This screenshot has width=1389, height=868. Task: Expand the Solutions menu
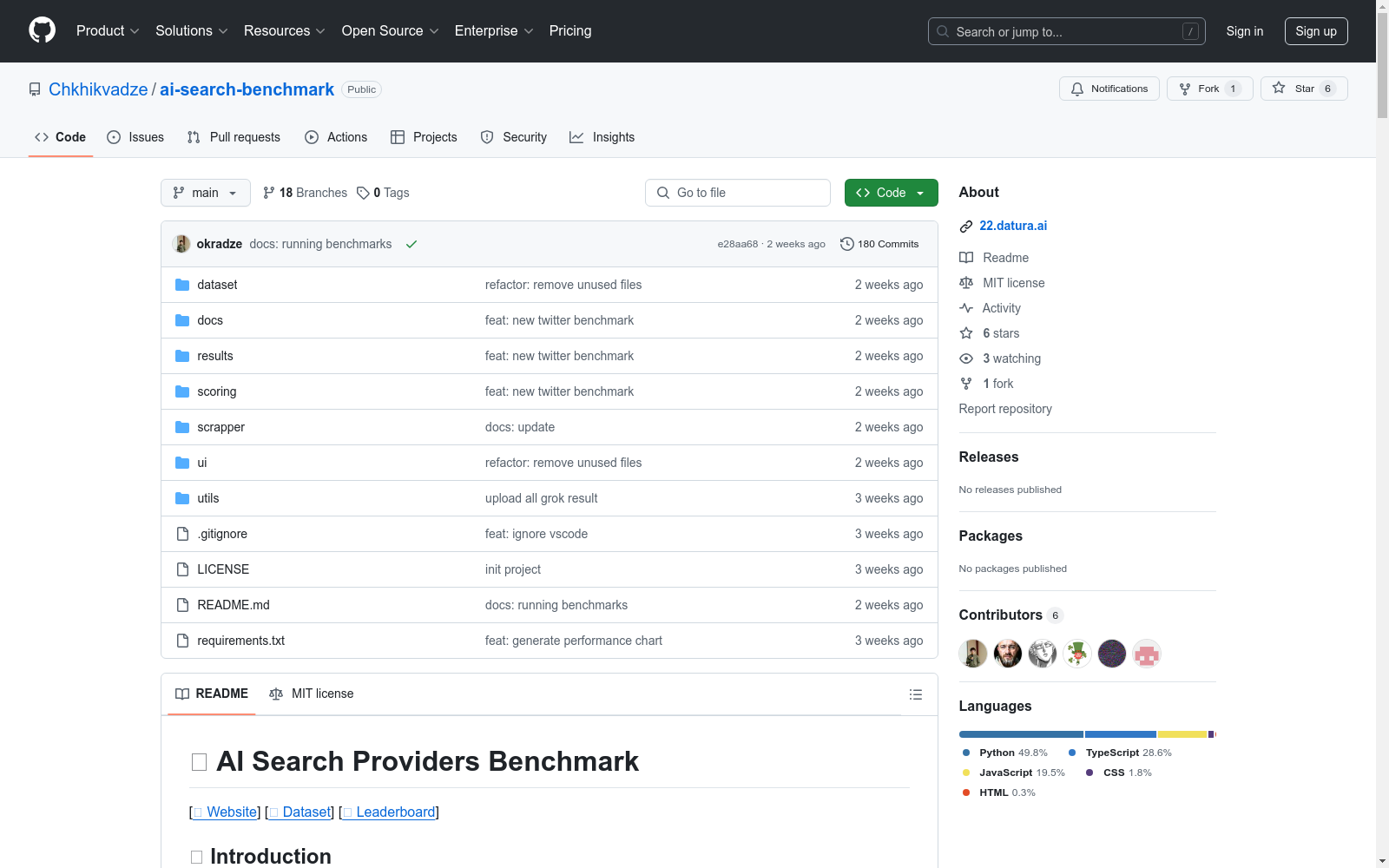192,31
